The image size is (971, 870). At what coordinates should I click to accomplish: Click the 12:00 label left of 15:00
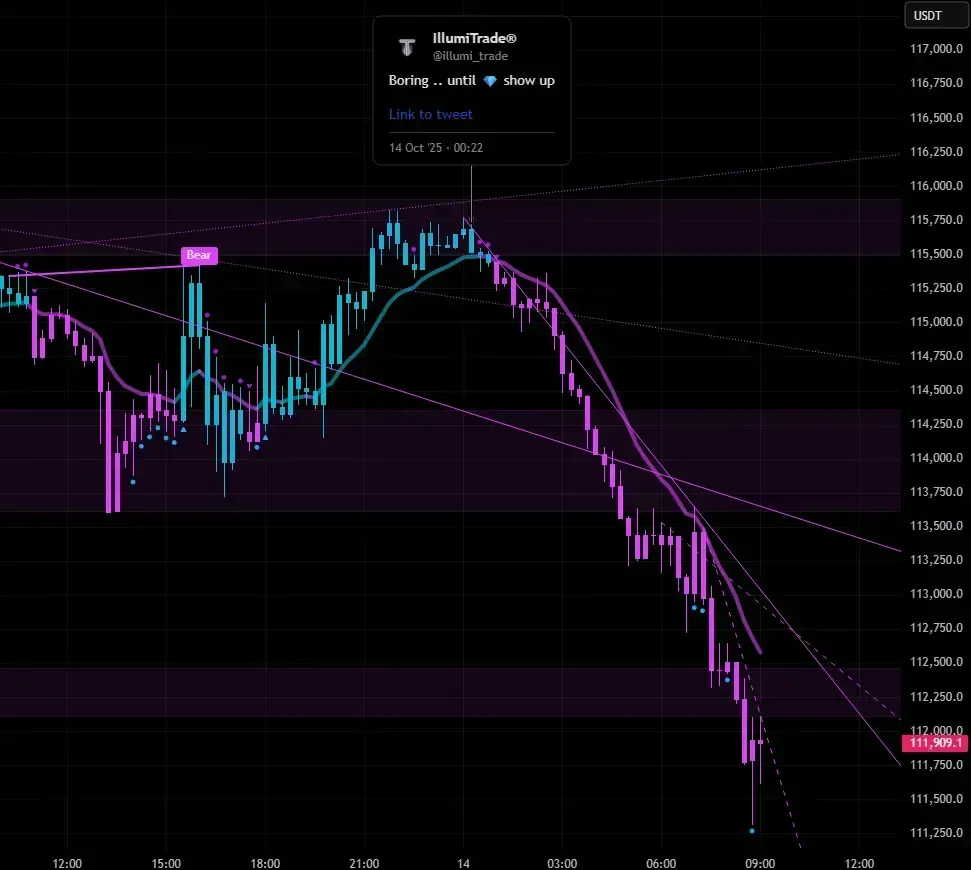(x=67, y=863)
